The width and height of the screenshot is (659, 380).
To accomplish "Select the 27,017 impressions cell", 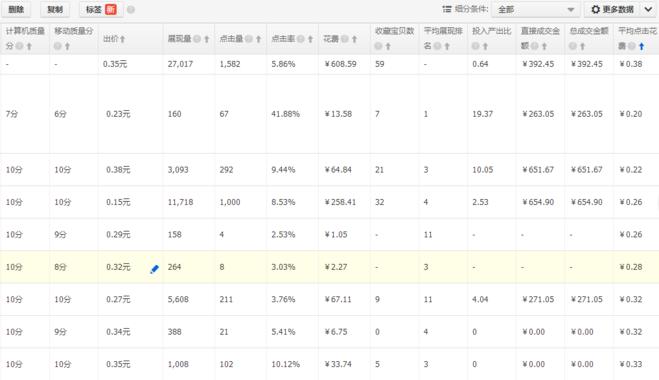I will (180, 64).
